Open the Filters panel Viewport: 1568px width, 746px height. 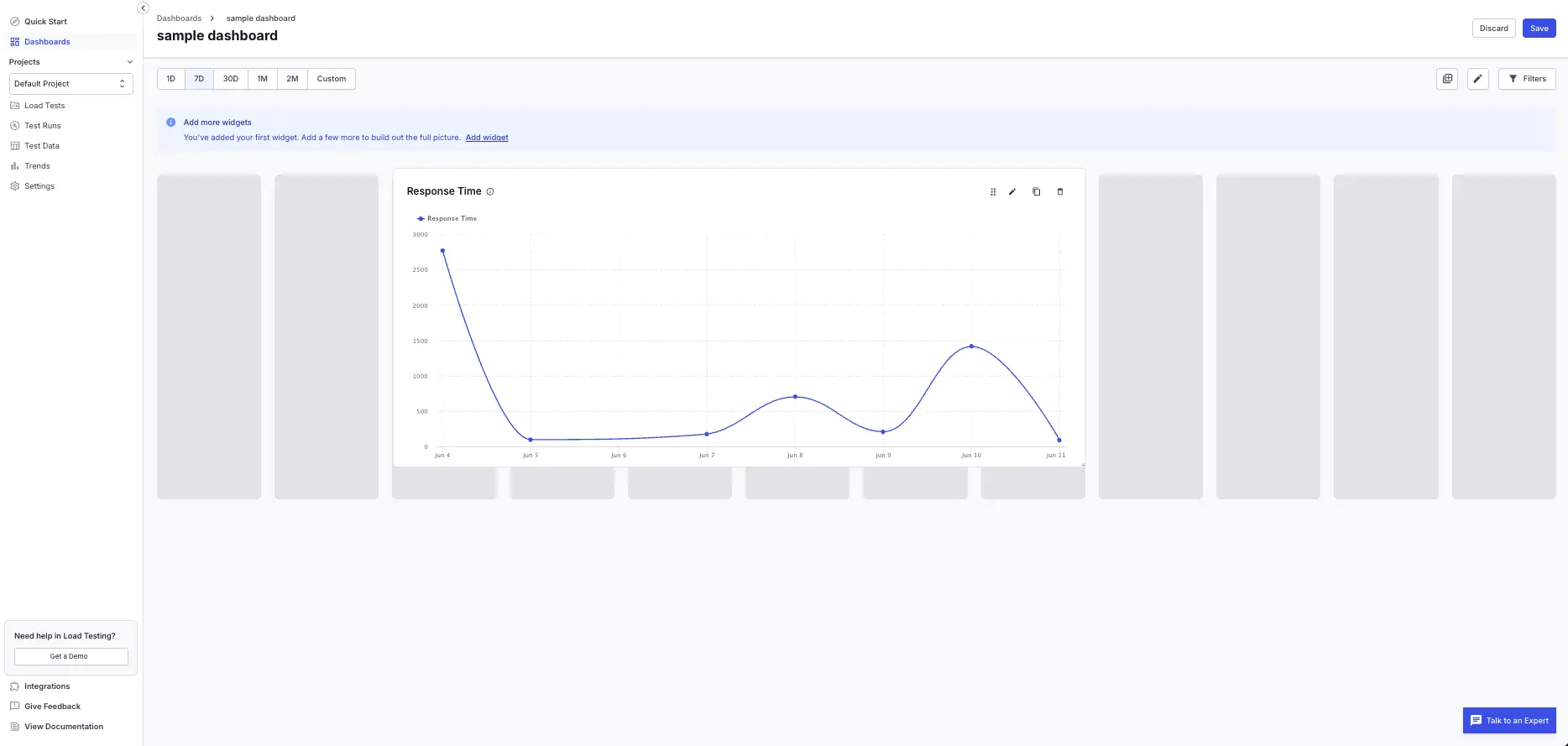point(1527,79)
